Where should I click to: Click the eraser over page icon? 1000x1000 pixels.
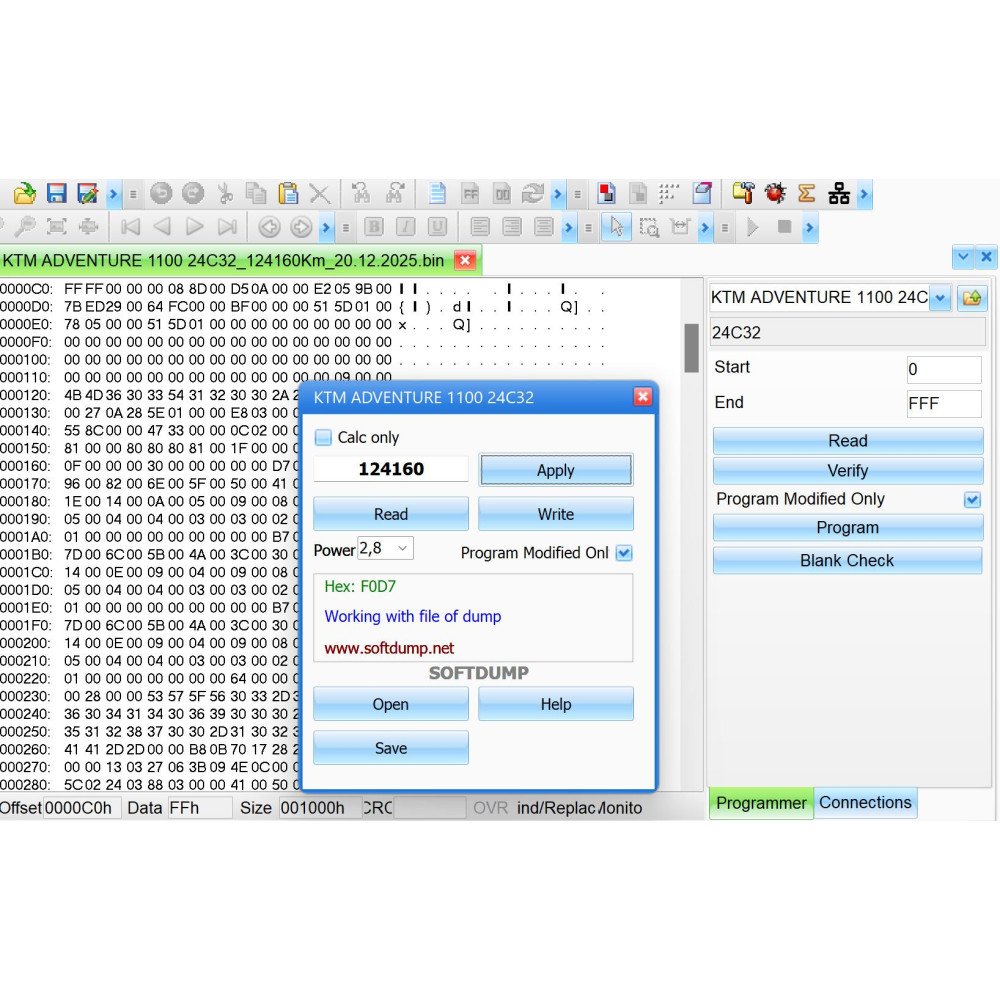coord(702,193)
